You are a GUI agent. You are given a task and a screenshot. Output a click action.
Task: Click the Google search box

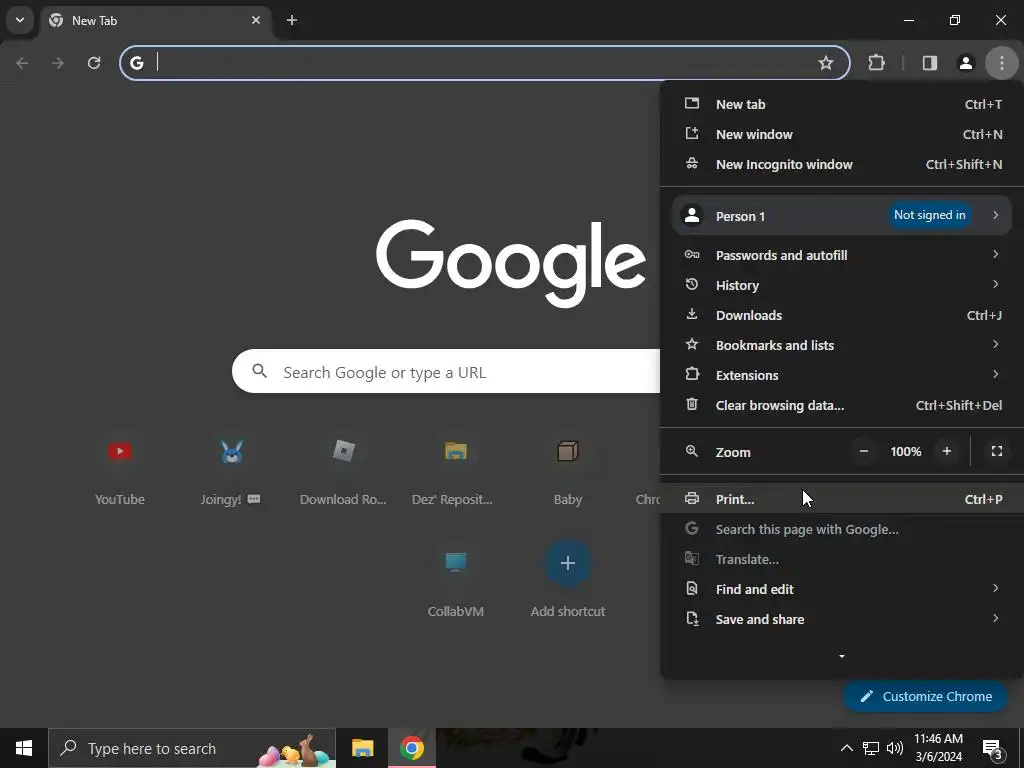(446, 372)
